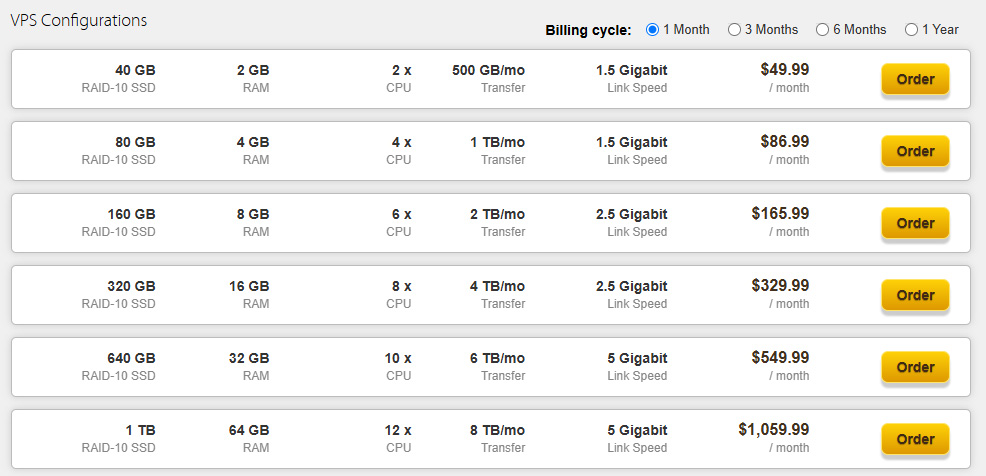Click the 8 TB/mo transfer value
986x476 pixels.
497,430
